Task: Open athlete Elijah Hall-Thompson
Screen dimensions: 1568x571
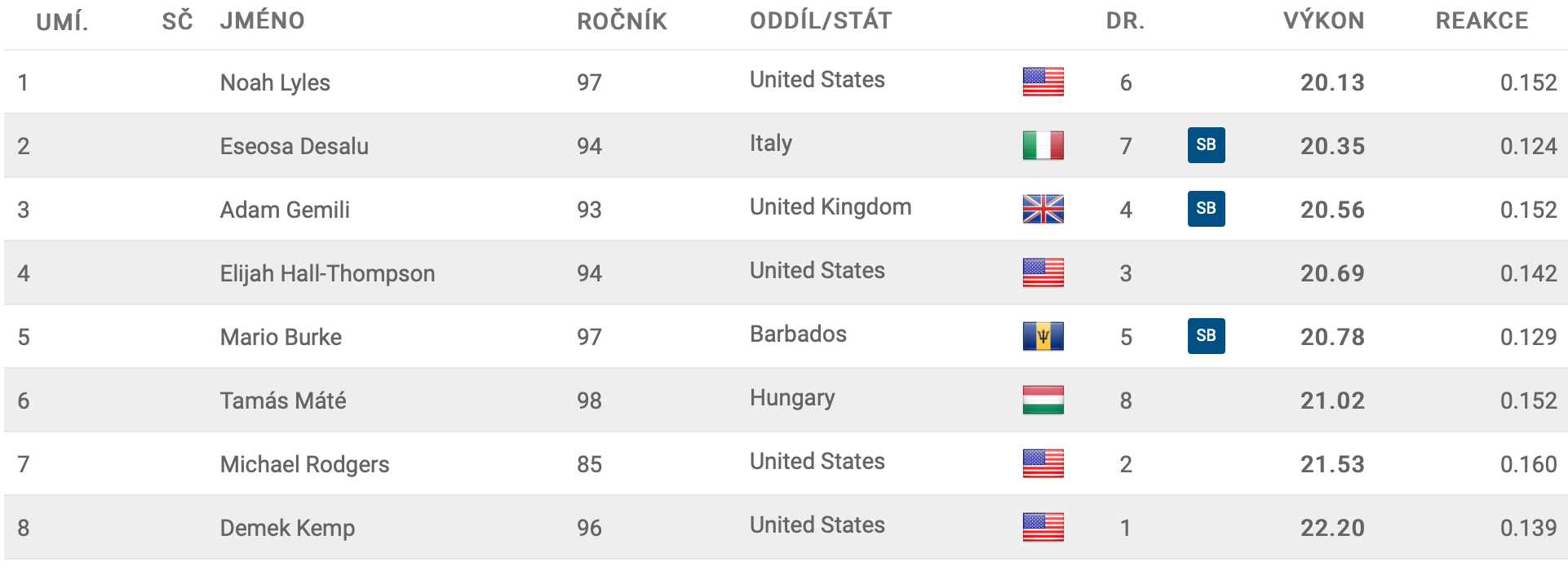Action: [x=327, y=273]
